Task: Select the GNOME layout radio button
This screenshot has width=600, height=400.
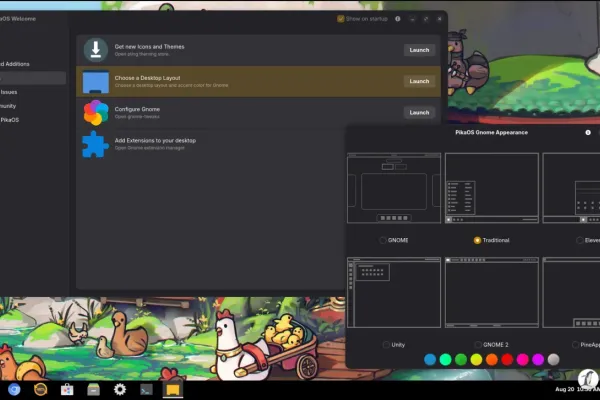Action: tap(383, 240)
